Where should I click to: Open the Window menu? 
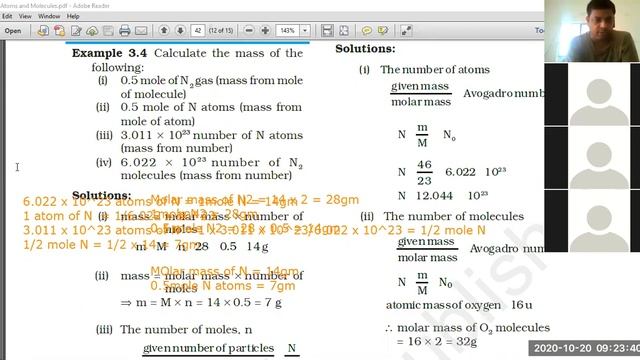coord(49,16)
